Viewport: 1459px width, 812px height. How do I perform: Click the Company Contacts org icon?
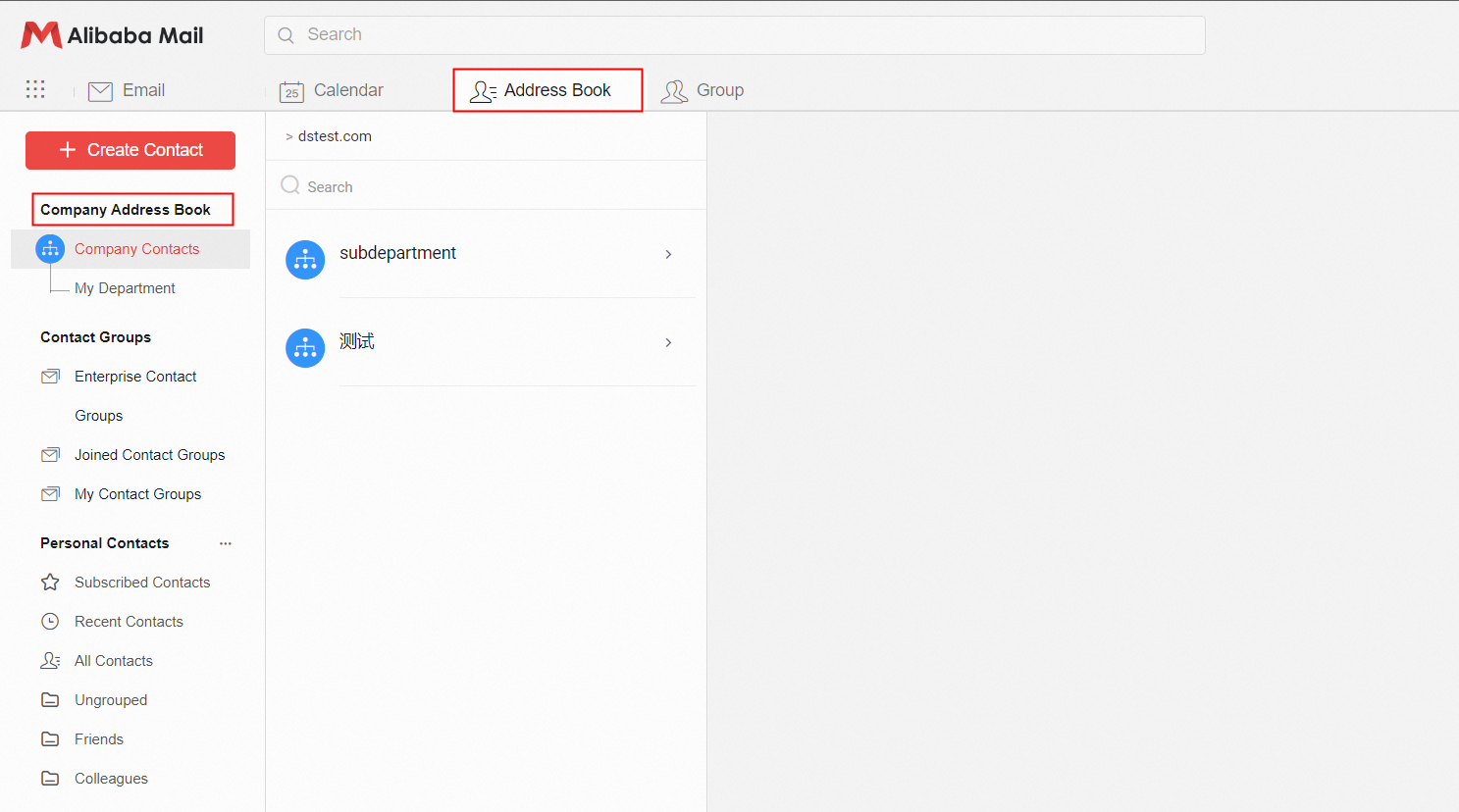(50, 249)
